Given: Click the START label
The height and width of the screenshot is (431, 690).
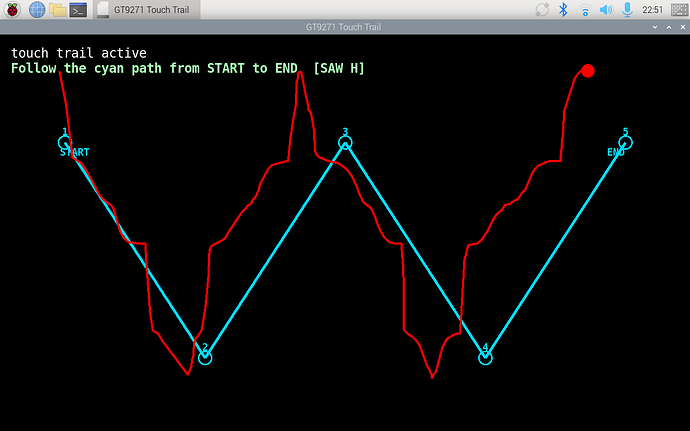Looking at the screenshot, I should point(74,152).
